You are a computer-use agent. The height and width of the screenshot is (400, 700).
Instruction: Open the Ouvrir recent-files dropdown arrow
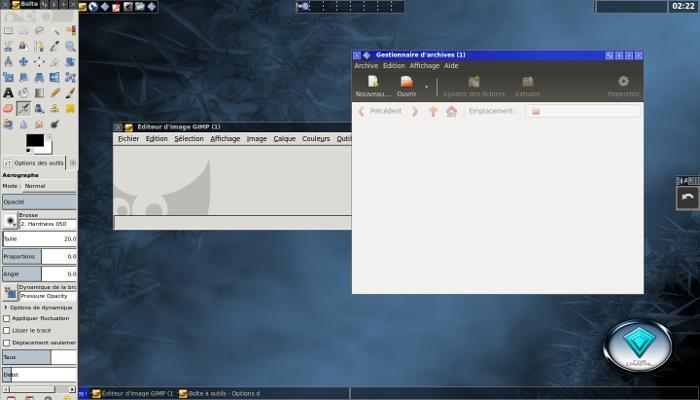(426, 87)
